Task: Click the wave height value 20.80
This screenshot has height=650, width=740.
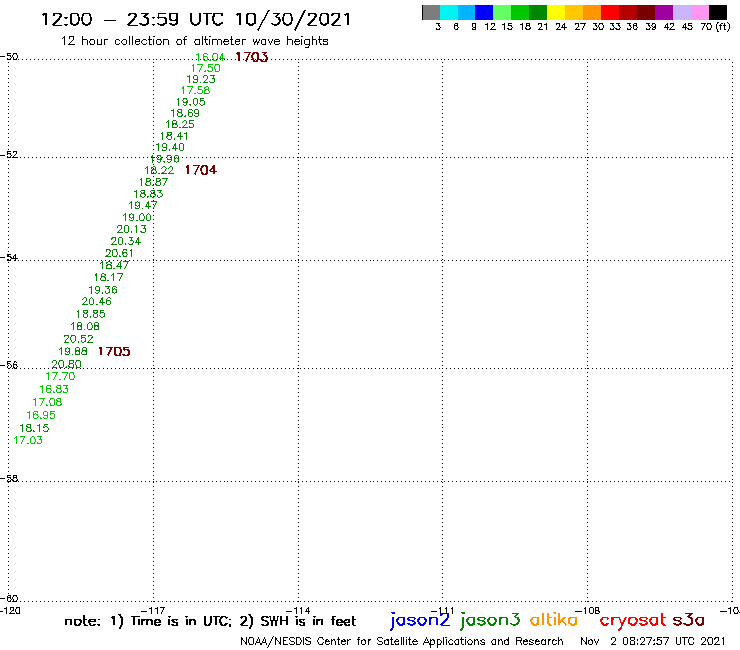Action: [x=67, y=364]
